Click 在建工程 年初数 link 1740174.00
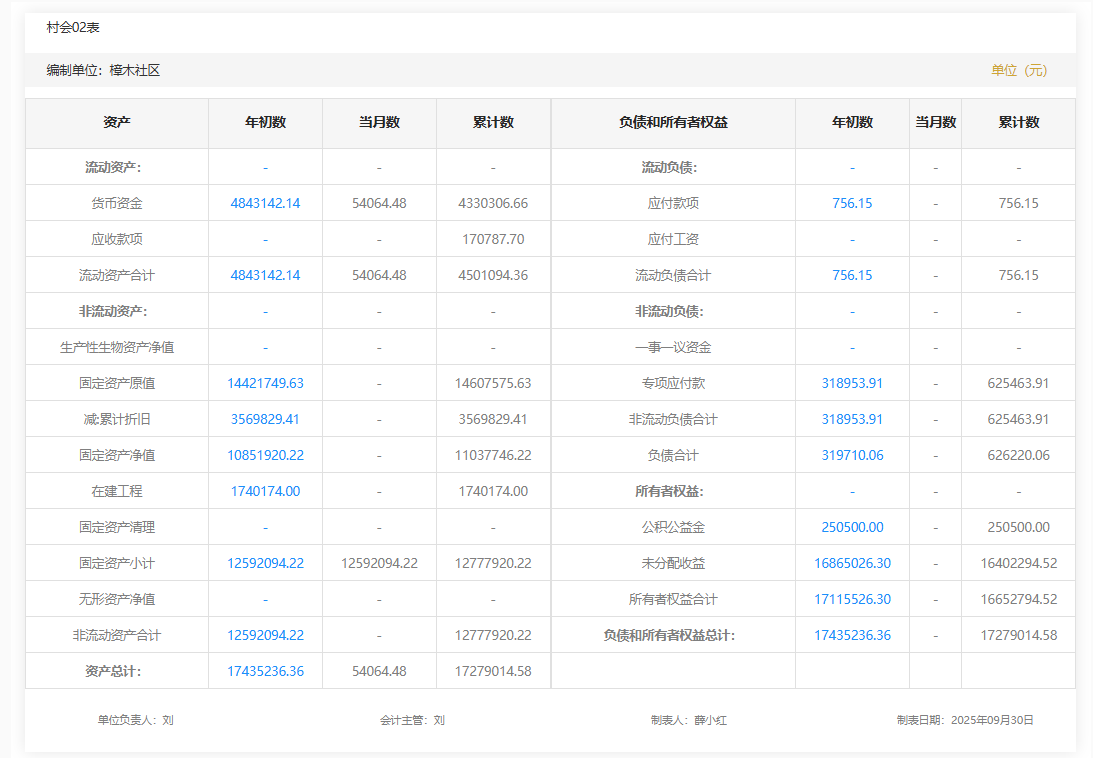The image size is (1093, 758). (265, 491)
